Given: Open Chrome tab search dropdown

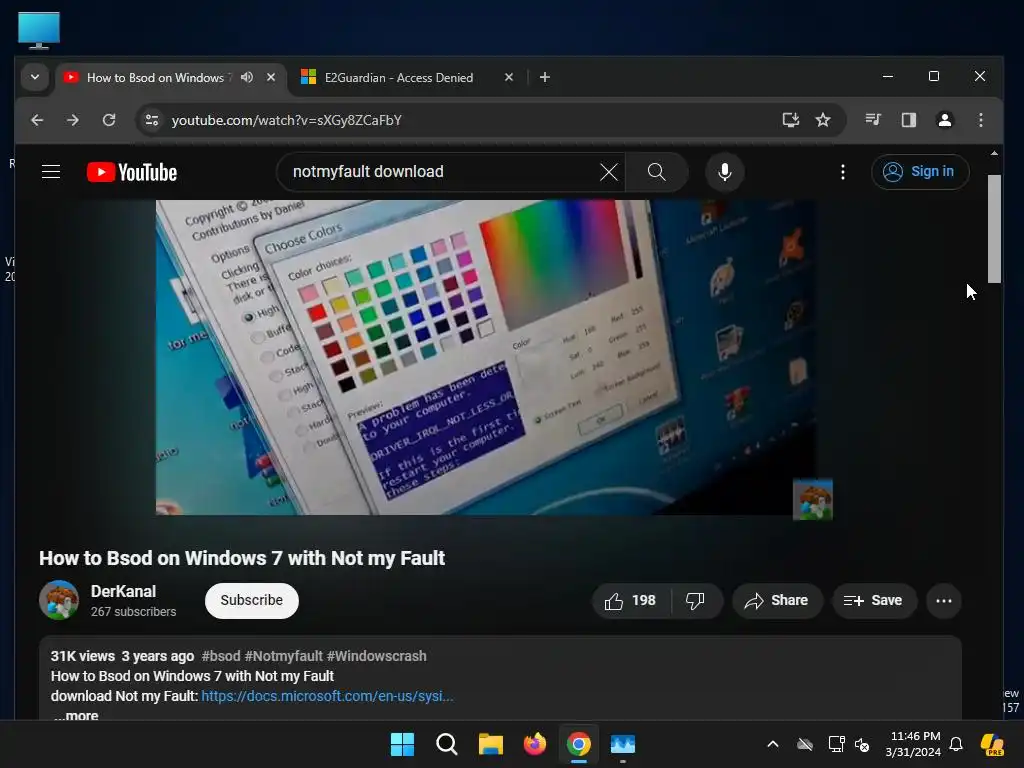Looking at the screenshot, I should (35, 77).
